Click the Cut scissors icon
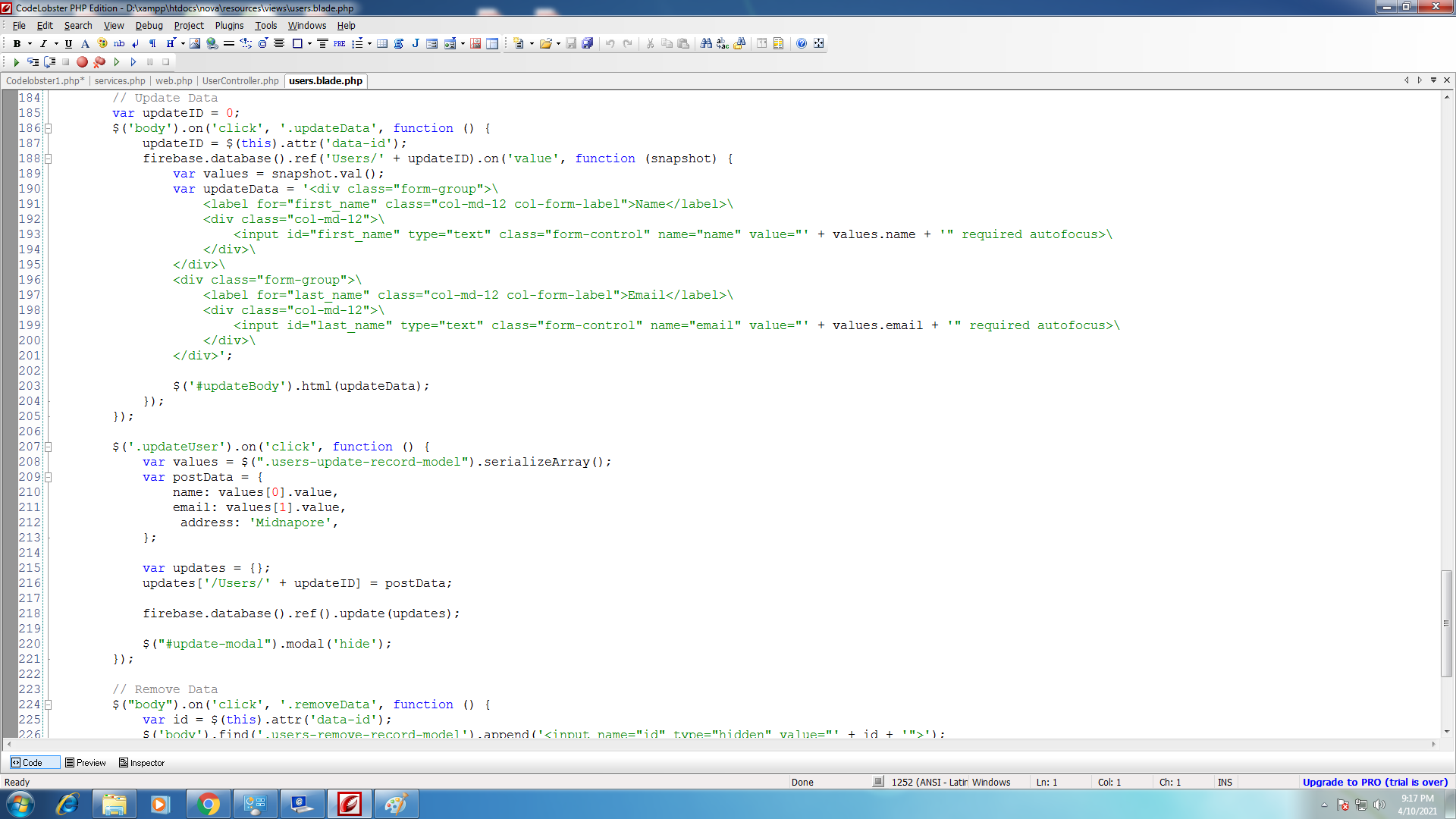This screenshot has height=819, width=1456. [650, 43]
